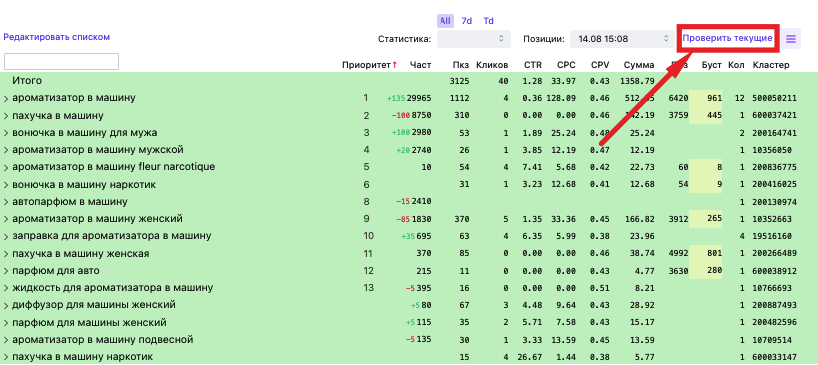Image resolution: width=818 pixels, height=365 pixels.
Task: Open the hamburger menu icon
Action: click(791, 39)
